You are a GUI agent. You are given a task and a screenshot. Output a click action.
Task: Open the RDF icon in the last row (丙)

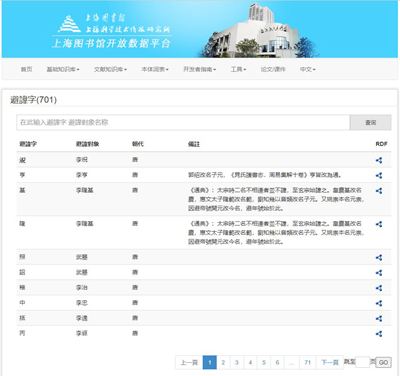pyautogui.click(x=379, y=334)
